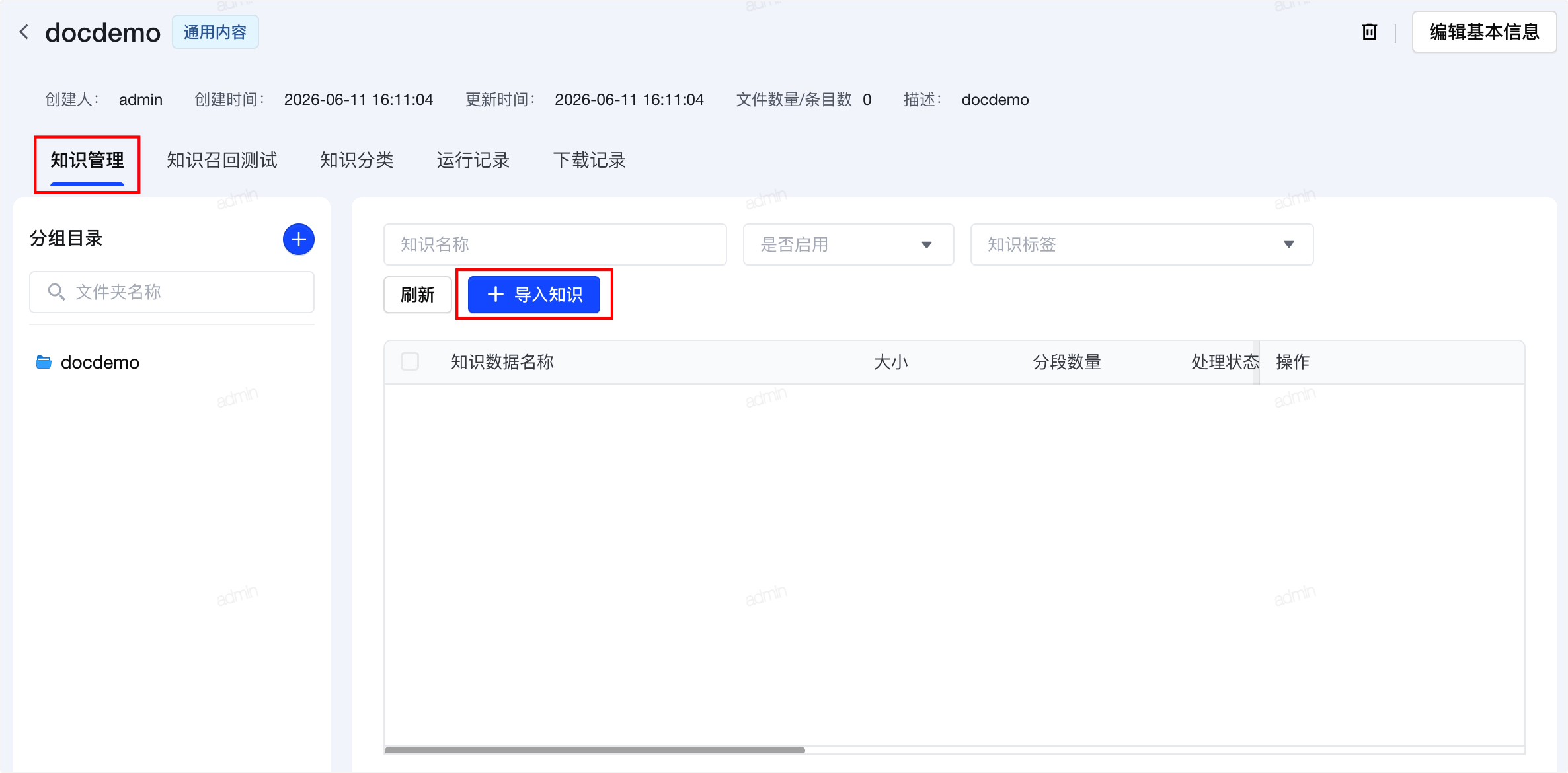Click the 操作 column header
This screenshot has width=1568, height=773.
click(x=1293, y=362)
